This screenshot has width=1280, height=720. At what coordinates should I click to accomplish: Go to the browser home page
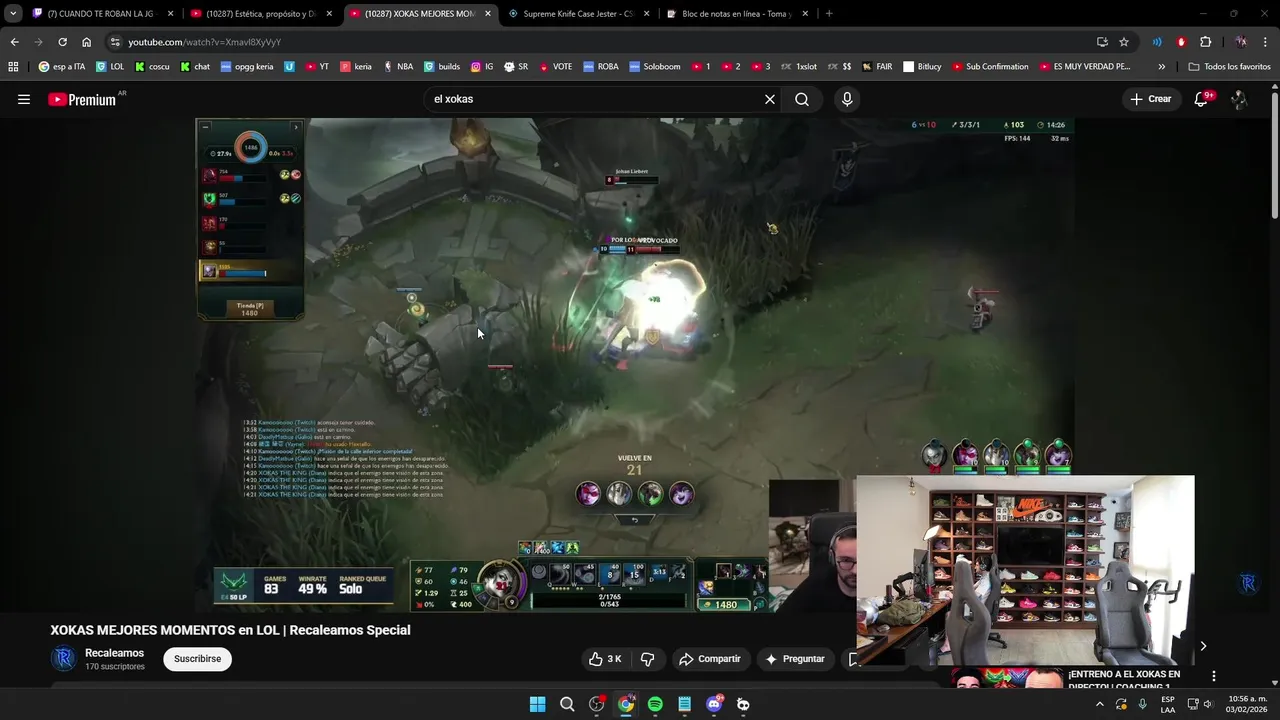click(86, 42)
